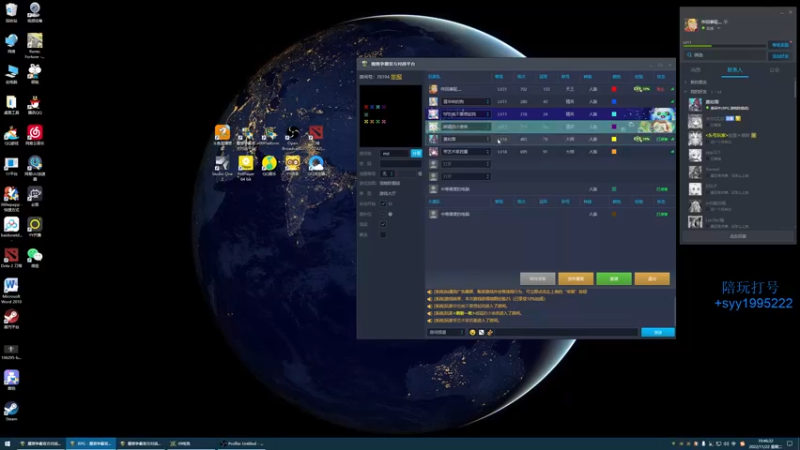Screen dimensions: 800x450
Task: Click the orange player's avatar in lobby list
Action: point(433,152)
